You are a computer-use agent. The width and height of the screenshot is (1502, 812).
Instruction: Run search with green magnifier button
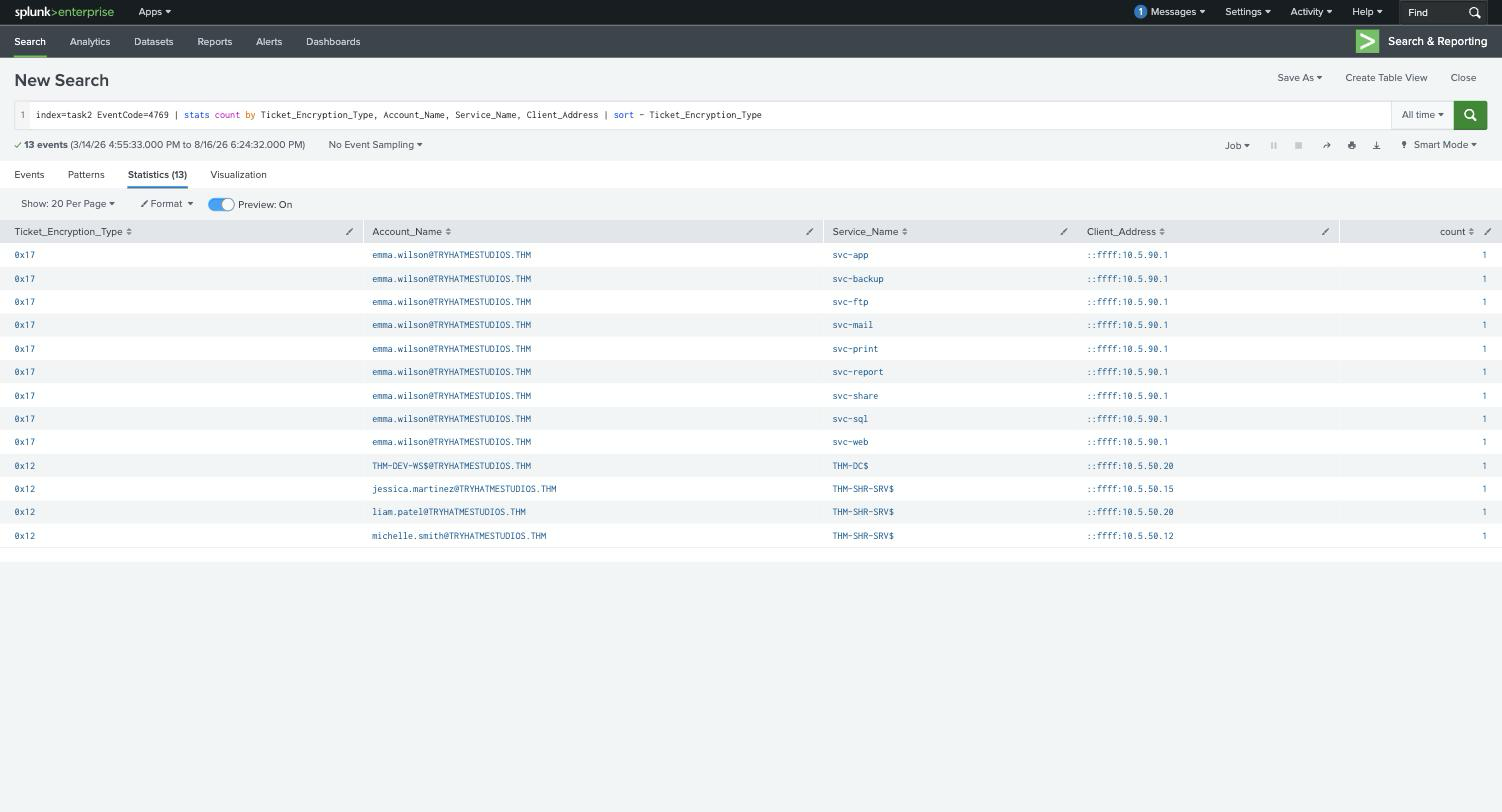[x=1470, y=115]
